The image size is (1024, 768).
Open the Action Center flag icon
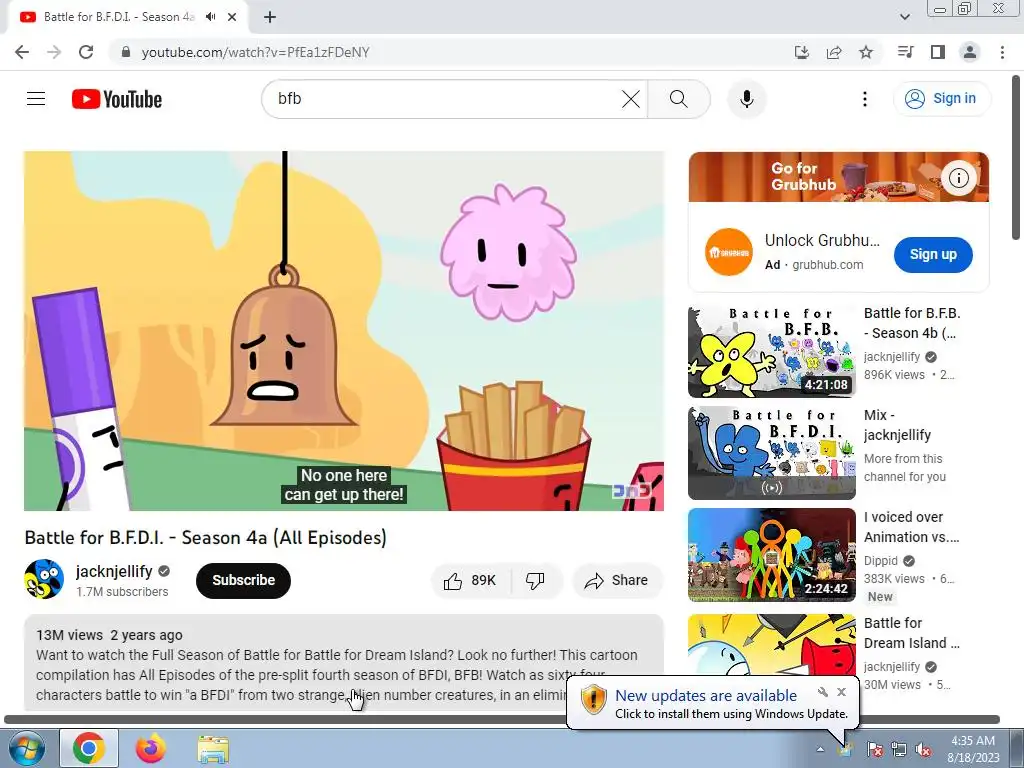click(x=874, y=750)
